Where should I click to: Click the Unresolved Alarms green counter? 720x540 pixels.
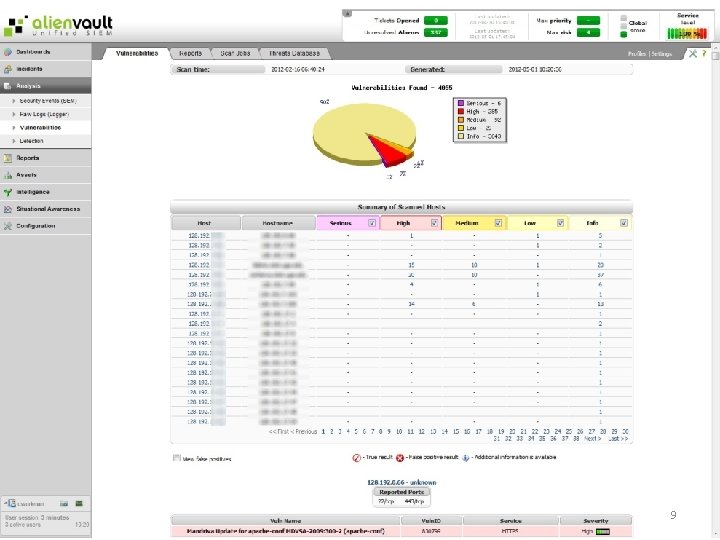tap(436, 33)
